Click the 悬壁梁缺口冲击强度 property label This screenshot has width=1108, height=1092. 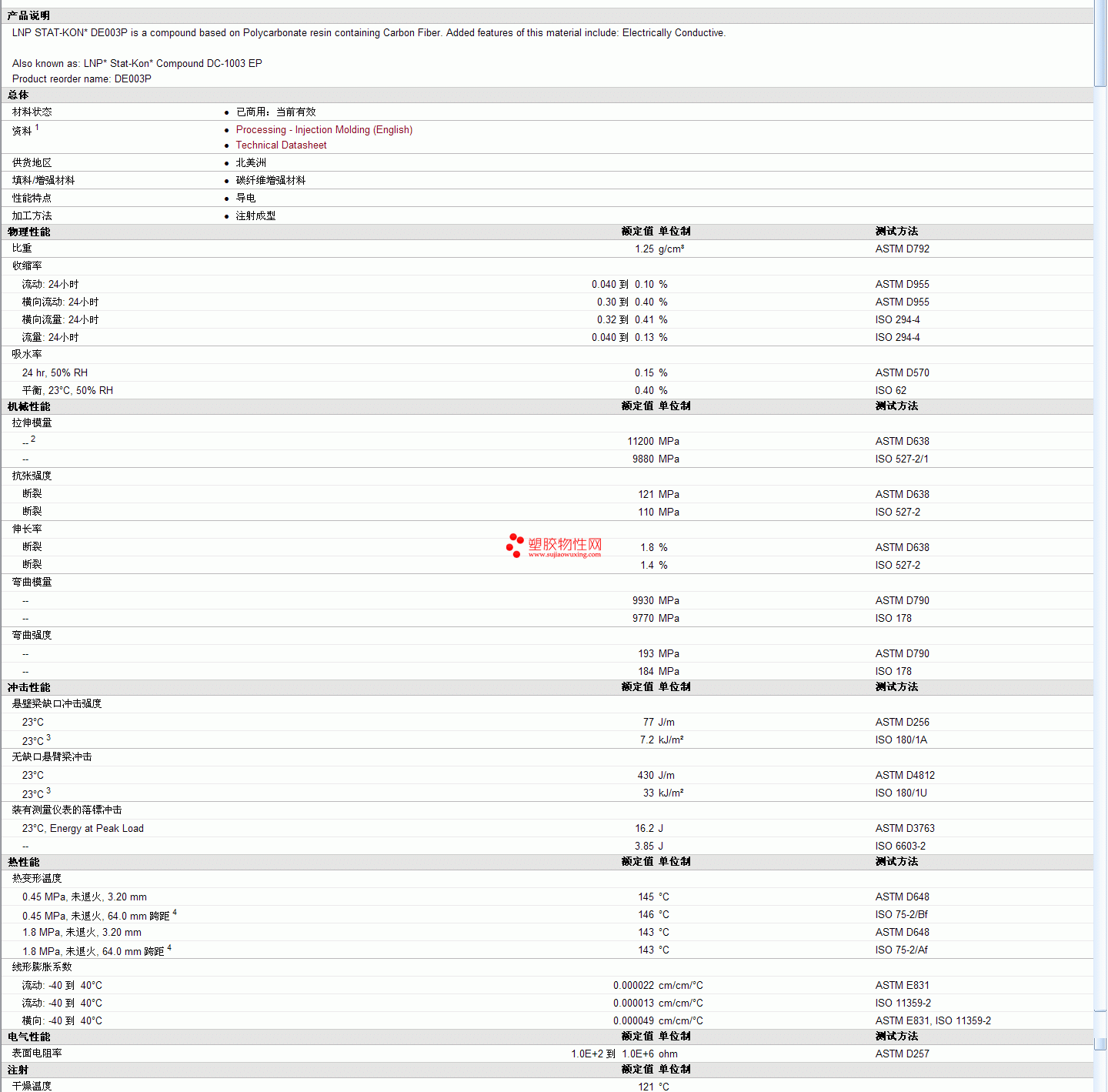[57, 704]
